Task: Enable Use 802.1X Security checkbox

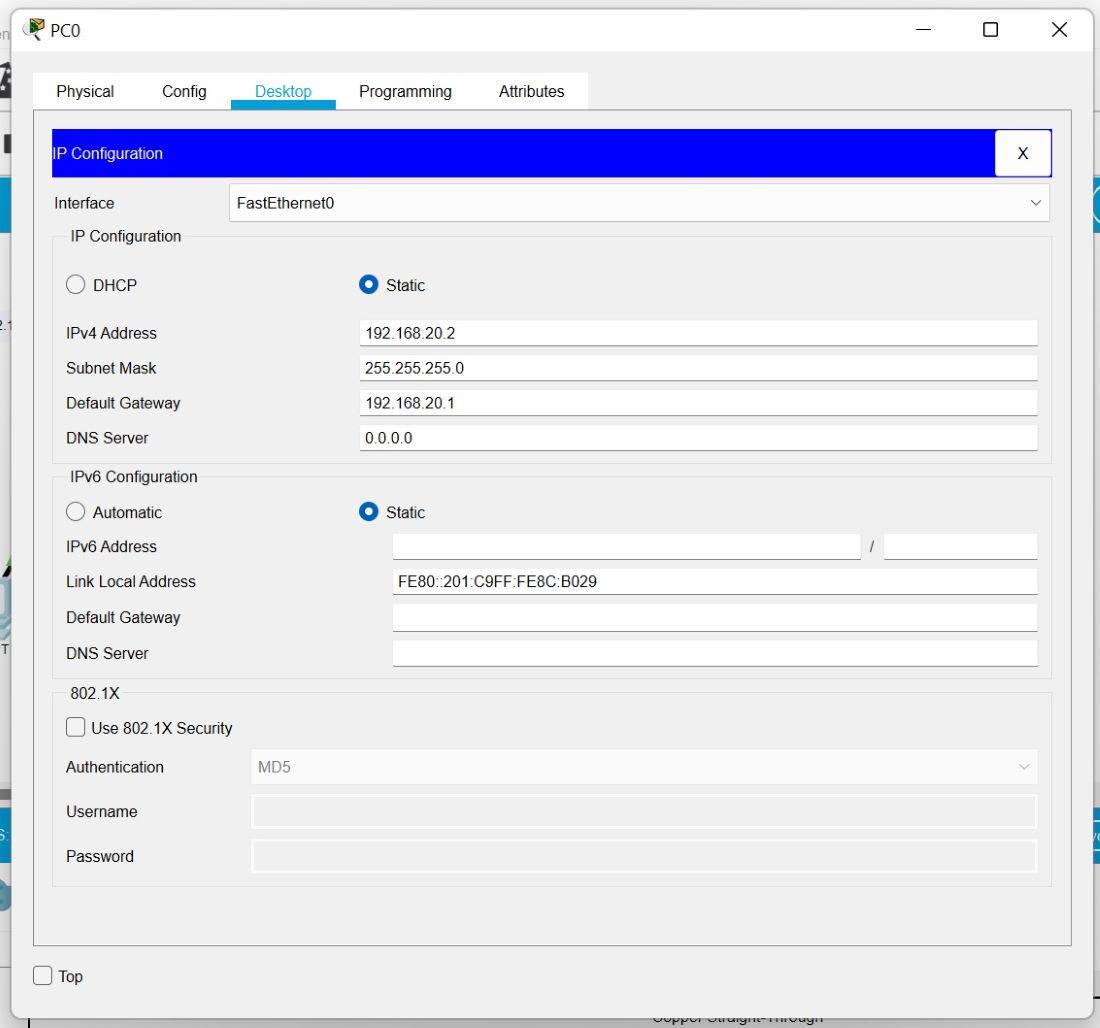Action: [76, 728]
